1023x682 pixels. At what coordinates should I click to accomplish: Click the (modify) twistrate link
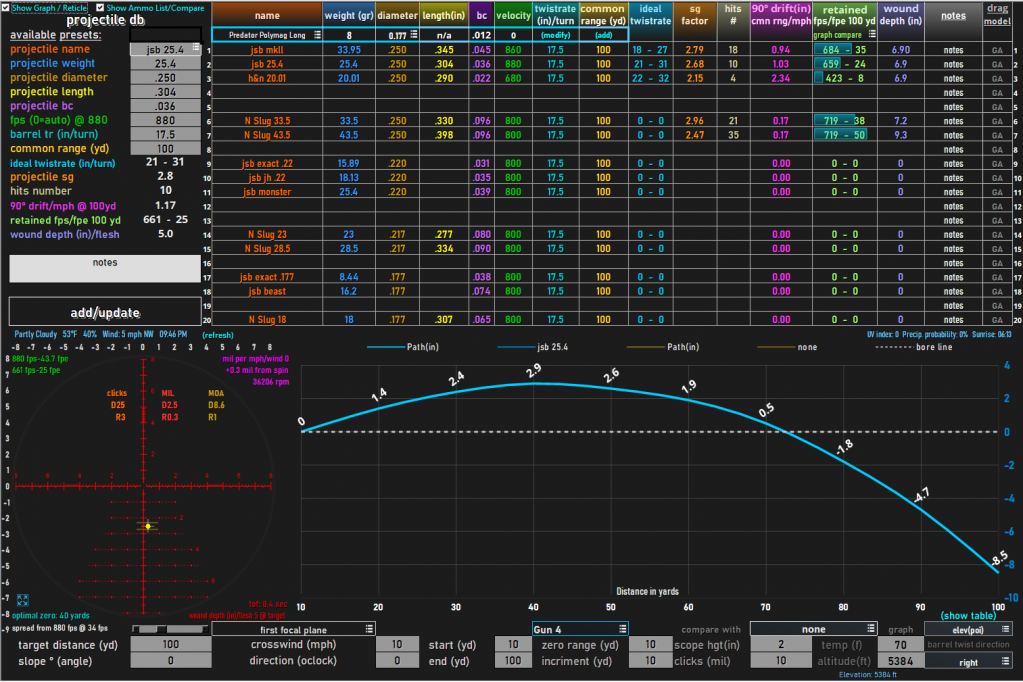tap(555, 35)
